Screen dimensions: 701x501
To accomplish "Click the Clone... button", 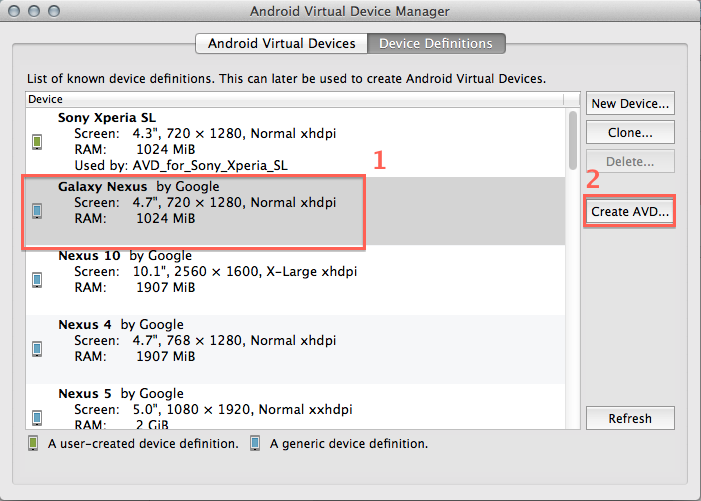I will (x=630, y=132).
